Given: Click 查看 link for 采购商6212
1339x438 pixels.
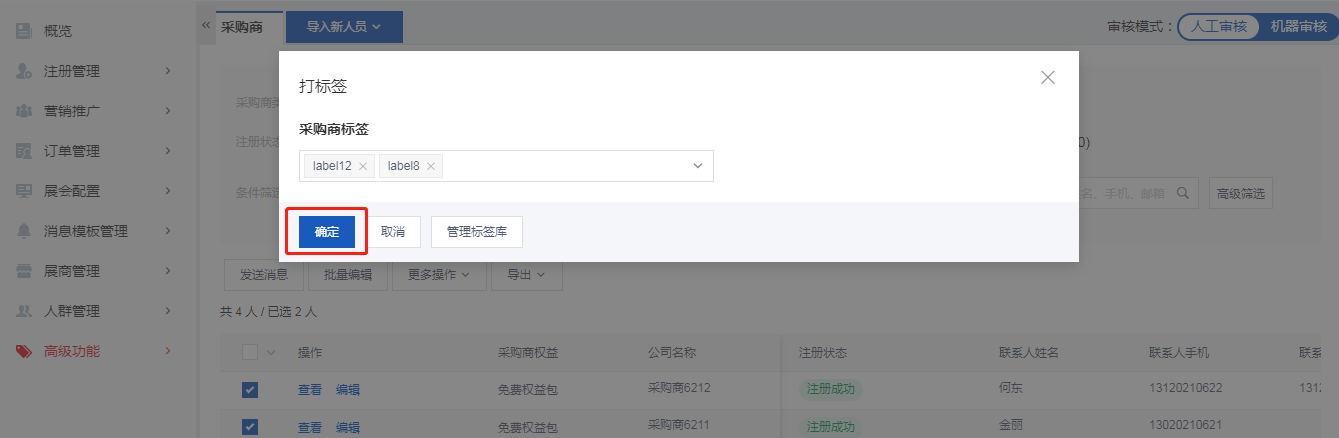Looking at the screenshot, I should click(x=310, y=390).
